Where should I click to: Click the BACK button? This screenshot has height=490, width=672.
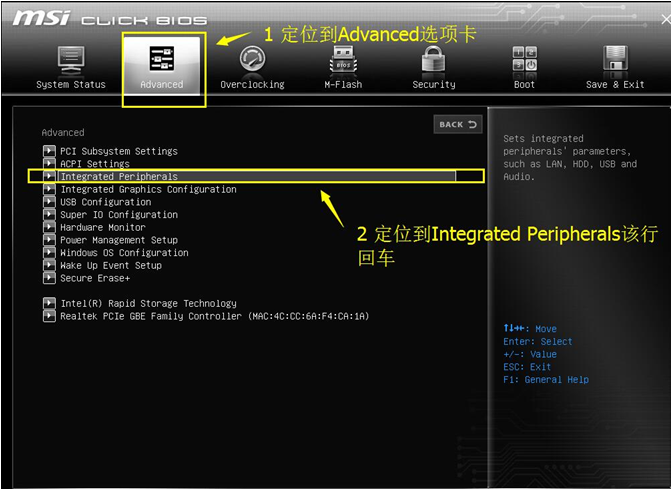pos(458,124)
